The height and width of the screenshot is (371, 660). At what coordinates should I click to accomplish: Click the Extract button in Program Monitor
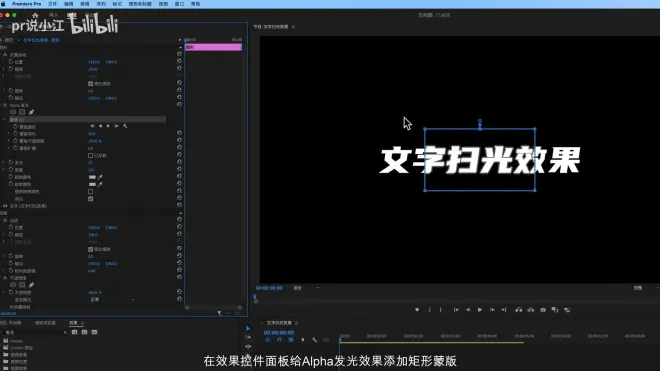pyautogui.click(x=531, y=310)
